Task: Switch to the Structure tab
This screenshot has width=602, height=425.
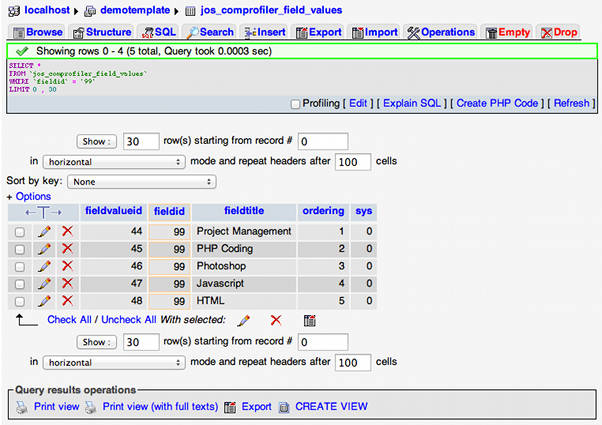Action: pos(100,32)
